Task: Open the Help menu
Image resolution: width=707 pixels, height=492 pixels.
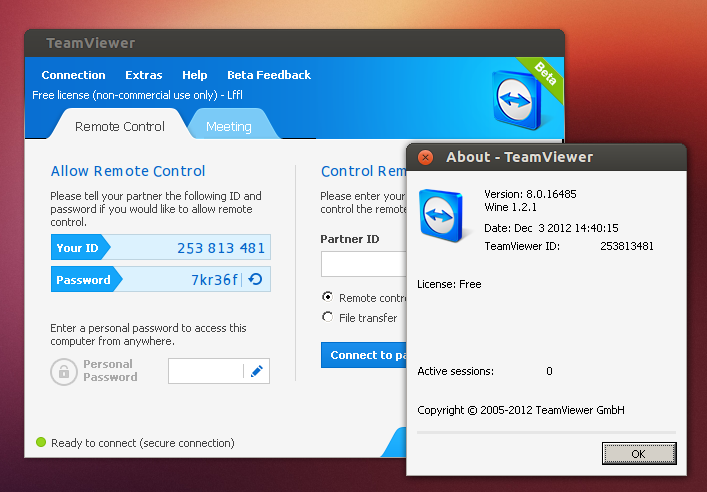Action: pyautogui.click(x=195, y=75)
